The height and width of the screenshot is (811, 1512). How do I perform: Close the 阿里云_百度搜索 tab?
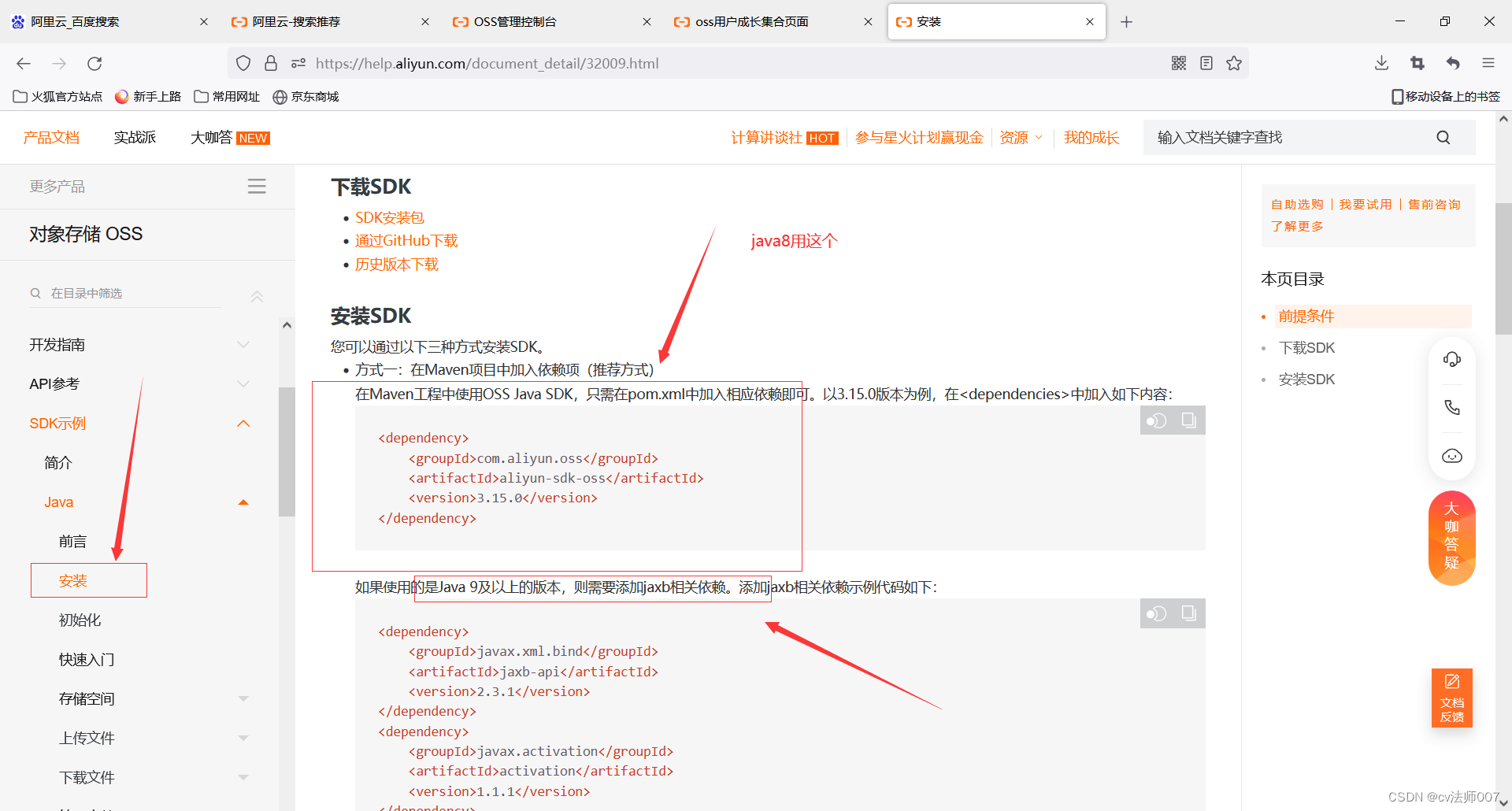click(204, 22)
